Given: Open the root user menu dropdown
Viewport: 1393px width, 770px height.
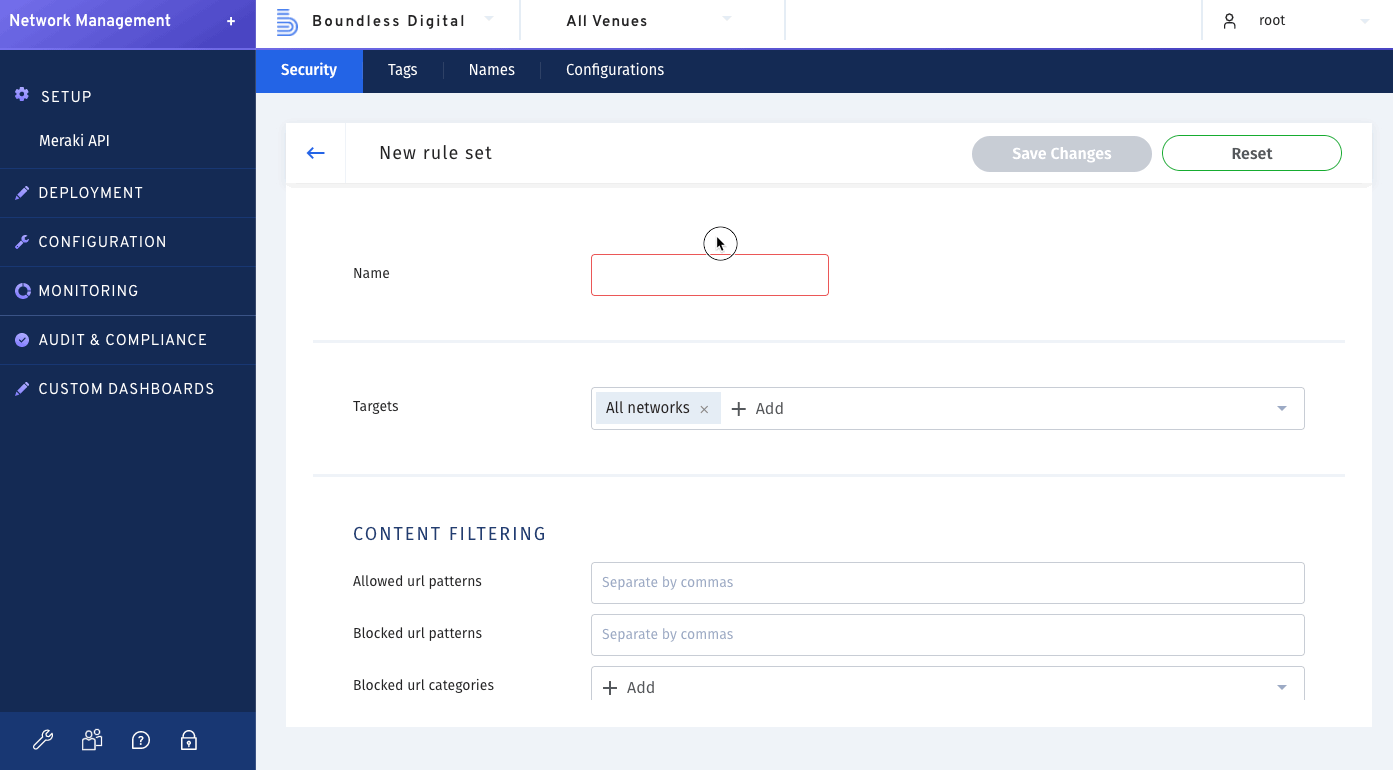Looking at the screenshot, I should click(1365, 21).
